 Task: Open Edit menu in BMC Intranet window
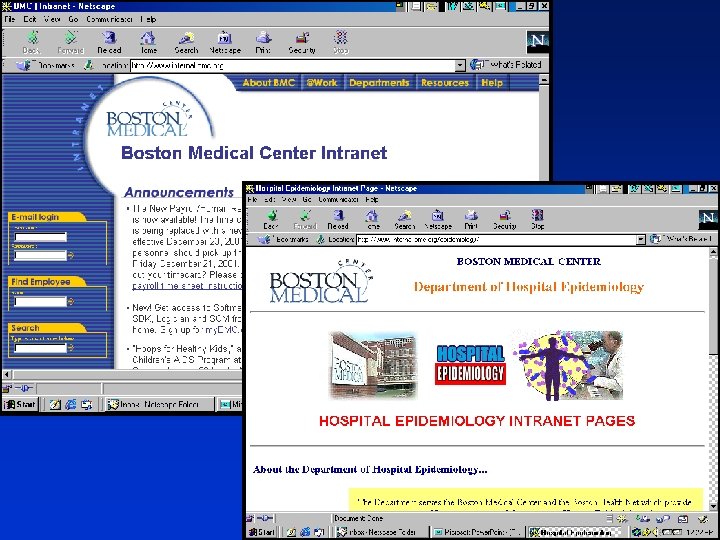(30, 19)
